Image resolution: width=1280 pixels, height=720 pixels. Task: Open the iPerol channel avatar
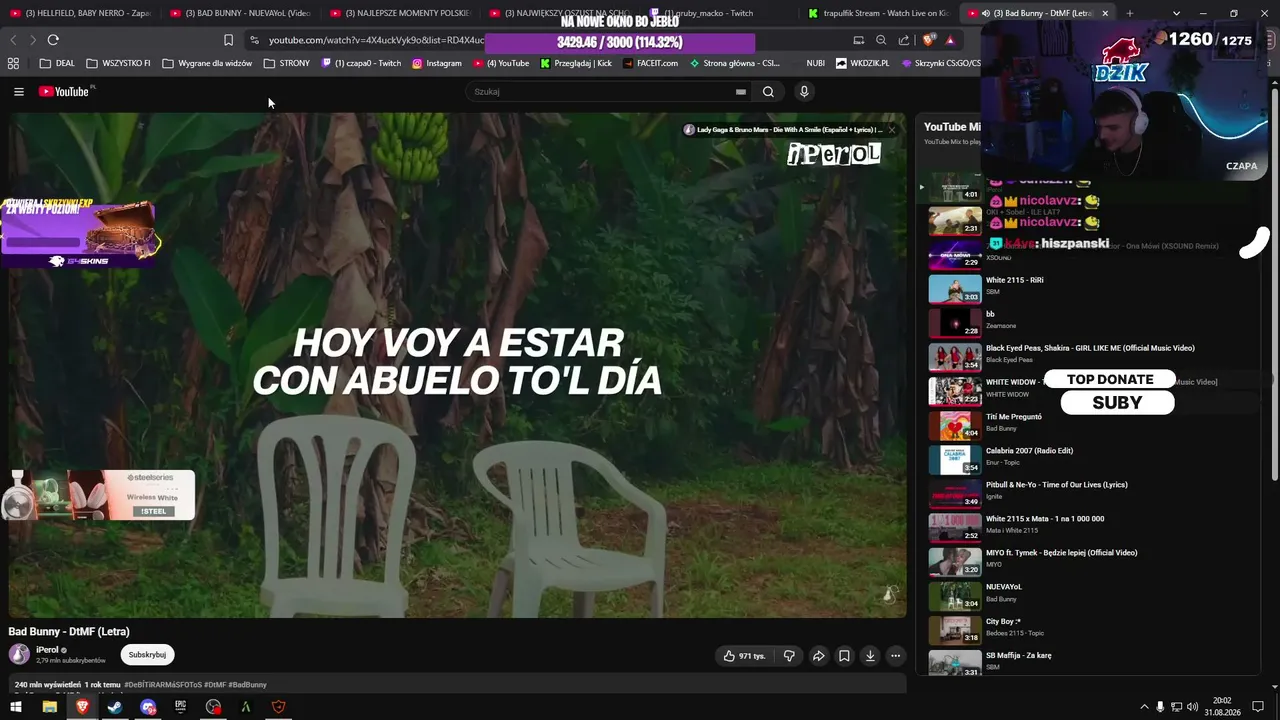[19, 654]
